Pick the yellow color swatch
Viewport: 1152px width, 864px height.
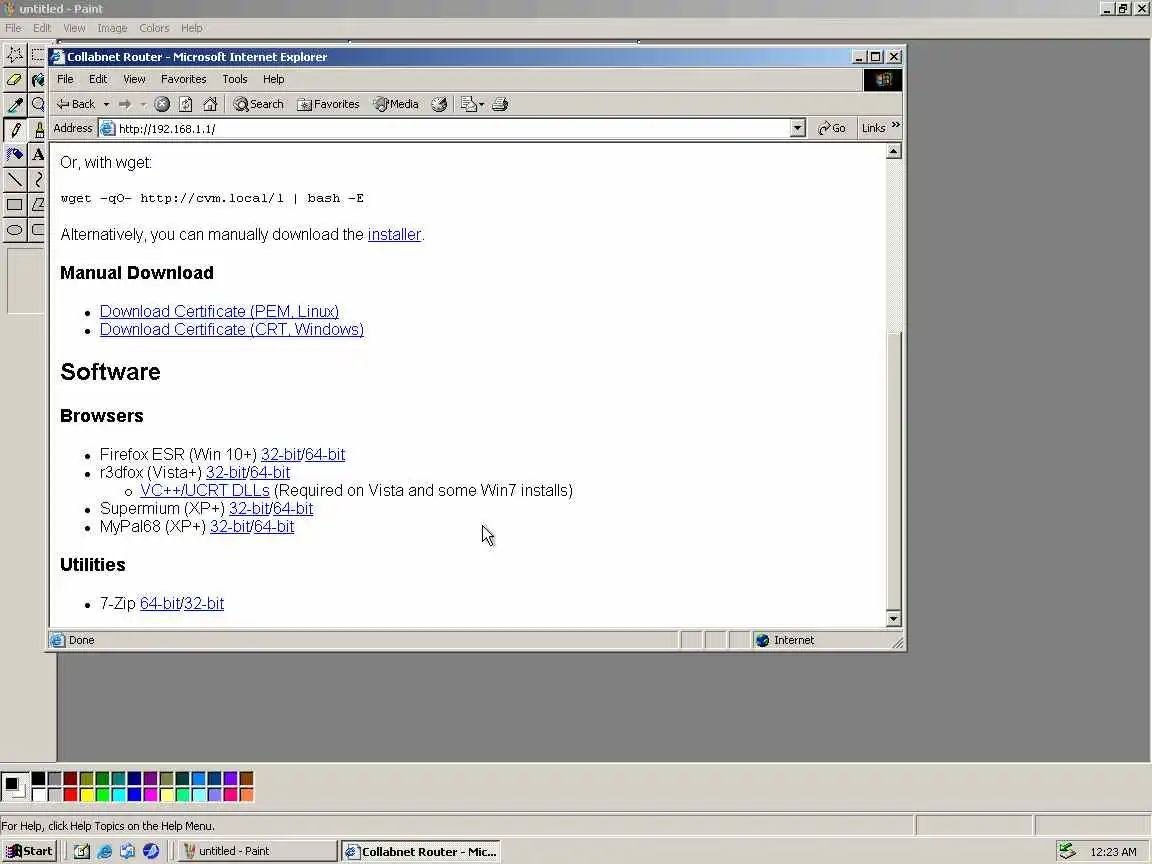[87, 794]
